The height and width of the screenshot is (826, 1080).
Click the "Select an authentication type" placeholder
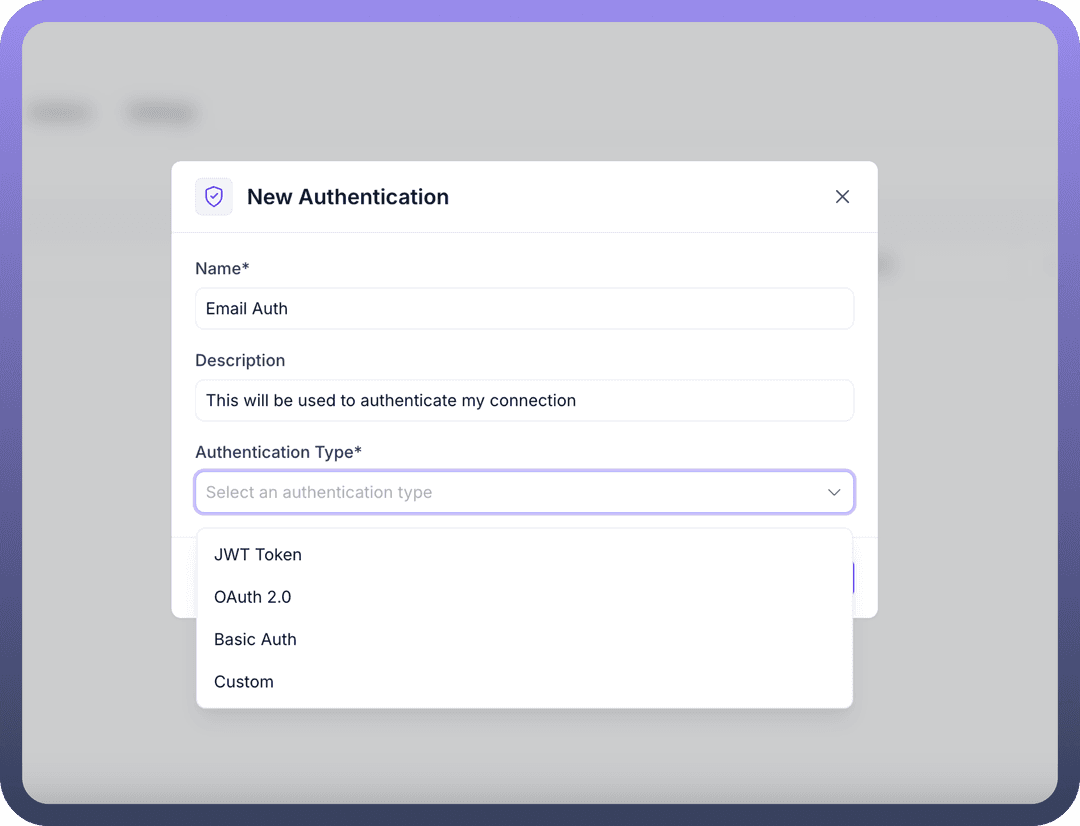pyautogui.click(x=319, y=493)
